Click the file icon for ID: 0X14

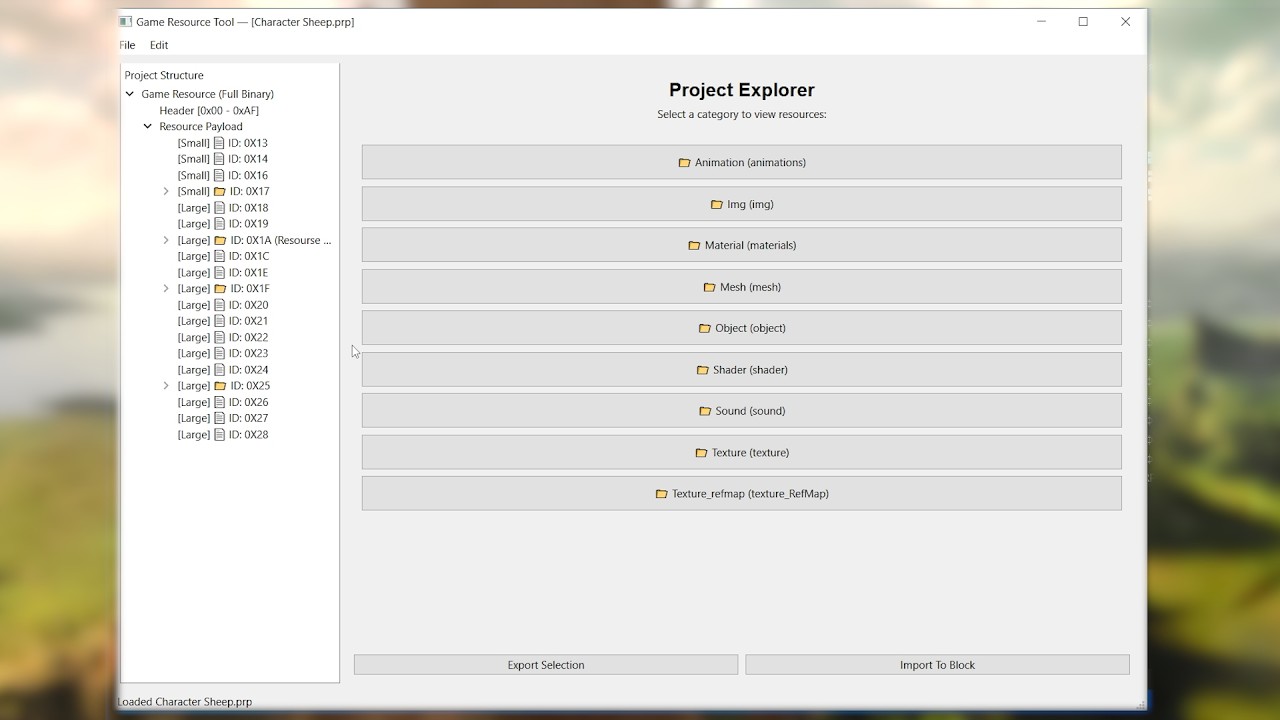click(x=219, y=159)
